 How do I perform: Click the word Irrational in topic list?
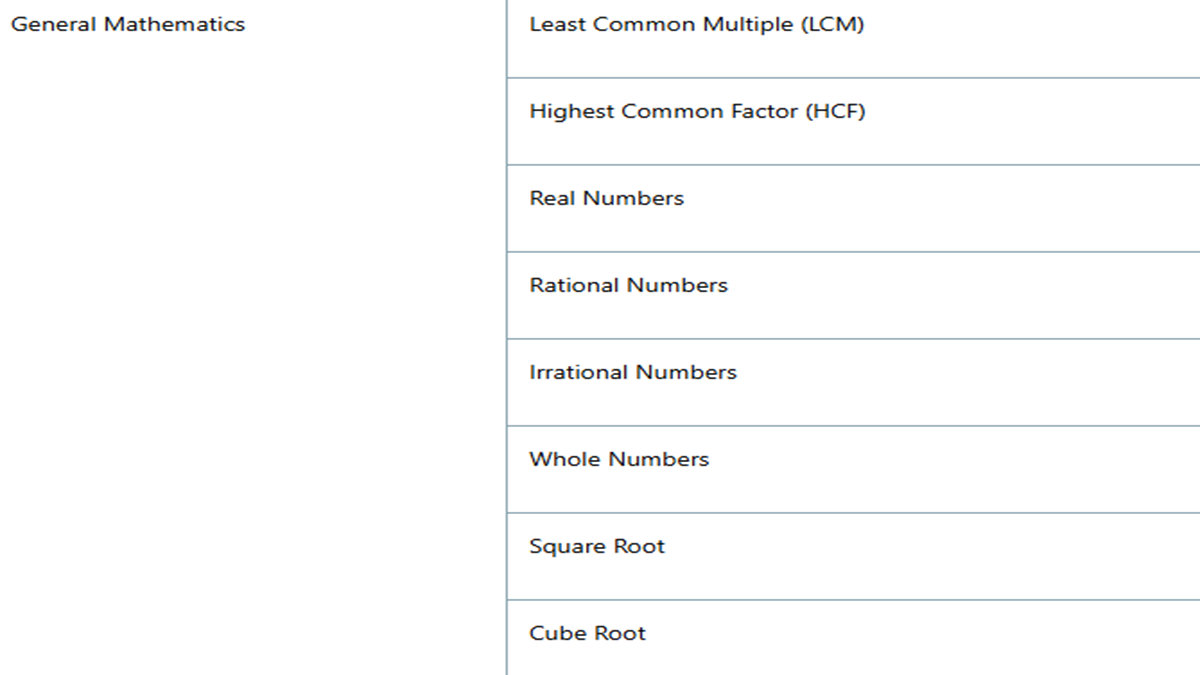tap(579, 372)
